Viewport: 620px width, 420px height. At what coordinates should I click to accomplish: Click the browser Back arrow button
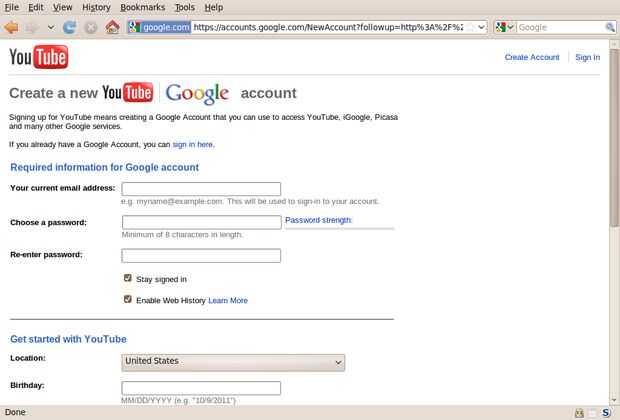[x=11, y=27]
